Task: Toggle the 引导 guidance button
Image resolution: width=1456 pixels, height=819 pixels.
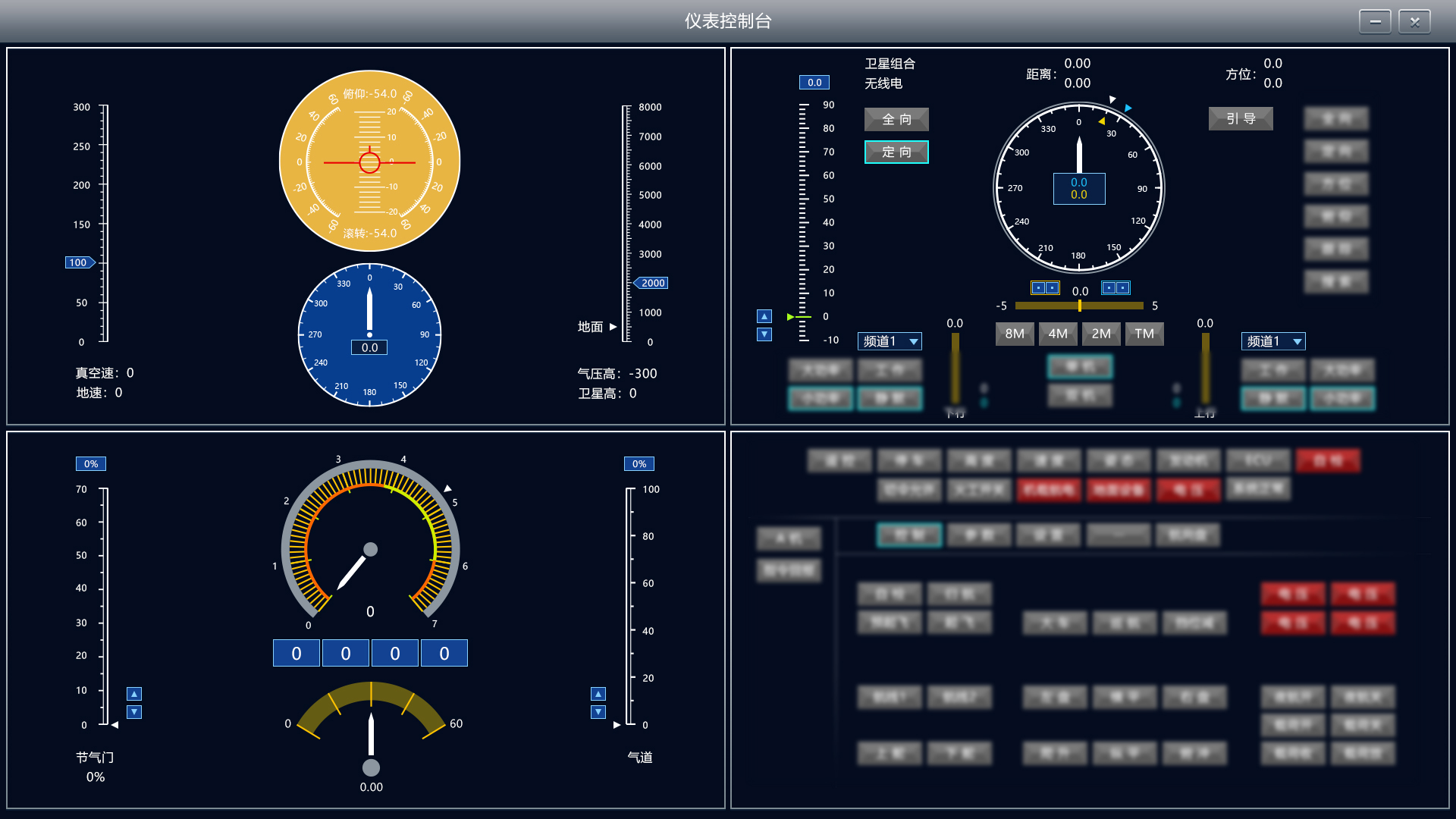Action: point(1241,119)
